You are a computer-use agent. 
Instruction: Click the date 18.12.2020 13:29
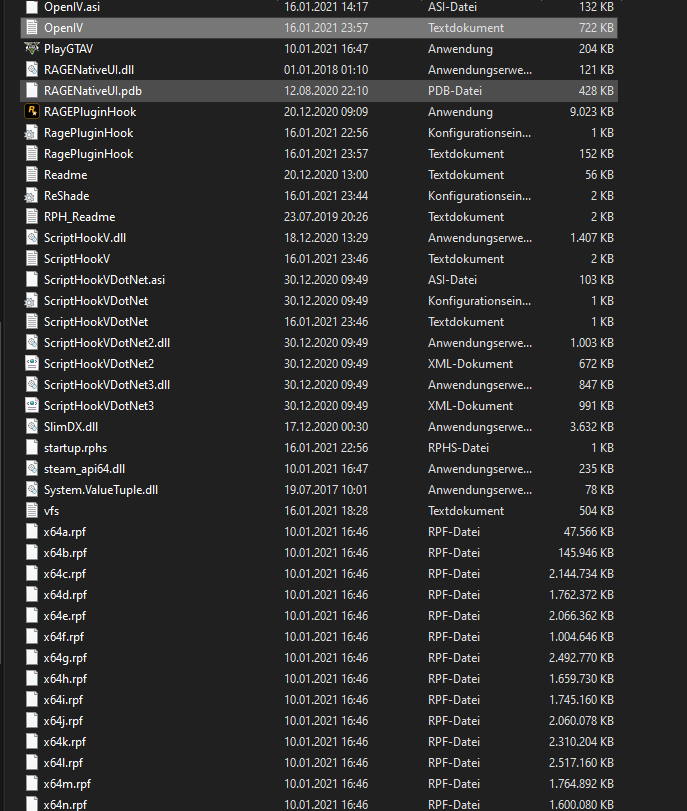click(x=326, y=238)
